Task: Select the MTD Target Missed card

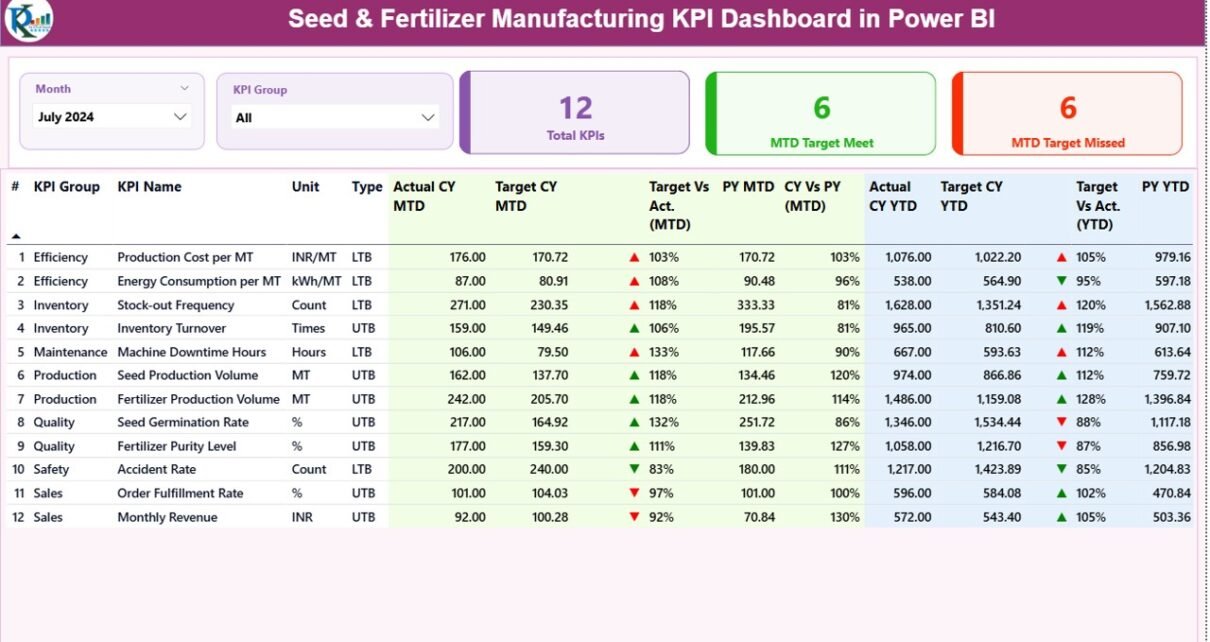Action: pos(1067,114)
